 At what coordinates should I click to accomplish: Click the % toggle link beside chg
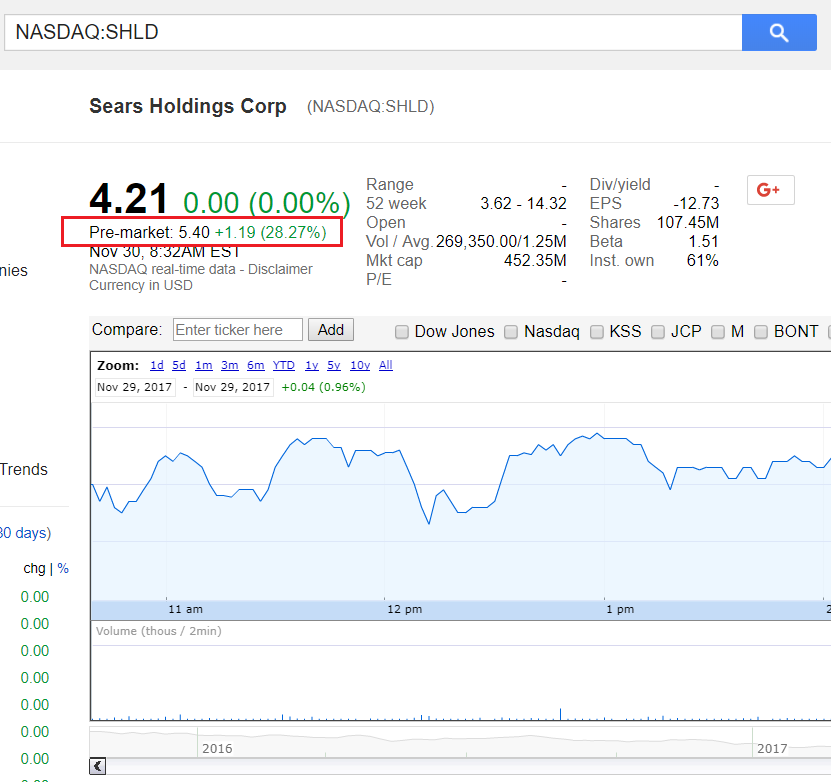[x=63, y=568]
